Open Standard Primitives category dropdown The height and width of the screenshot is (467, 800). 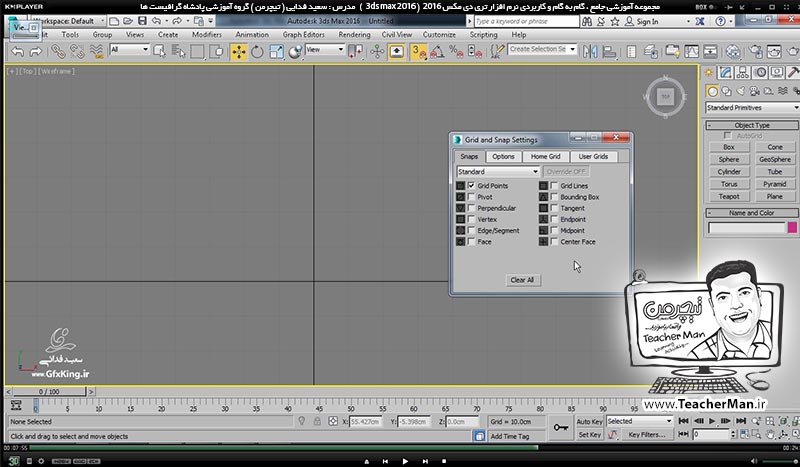coord(752,108)
